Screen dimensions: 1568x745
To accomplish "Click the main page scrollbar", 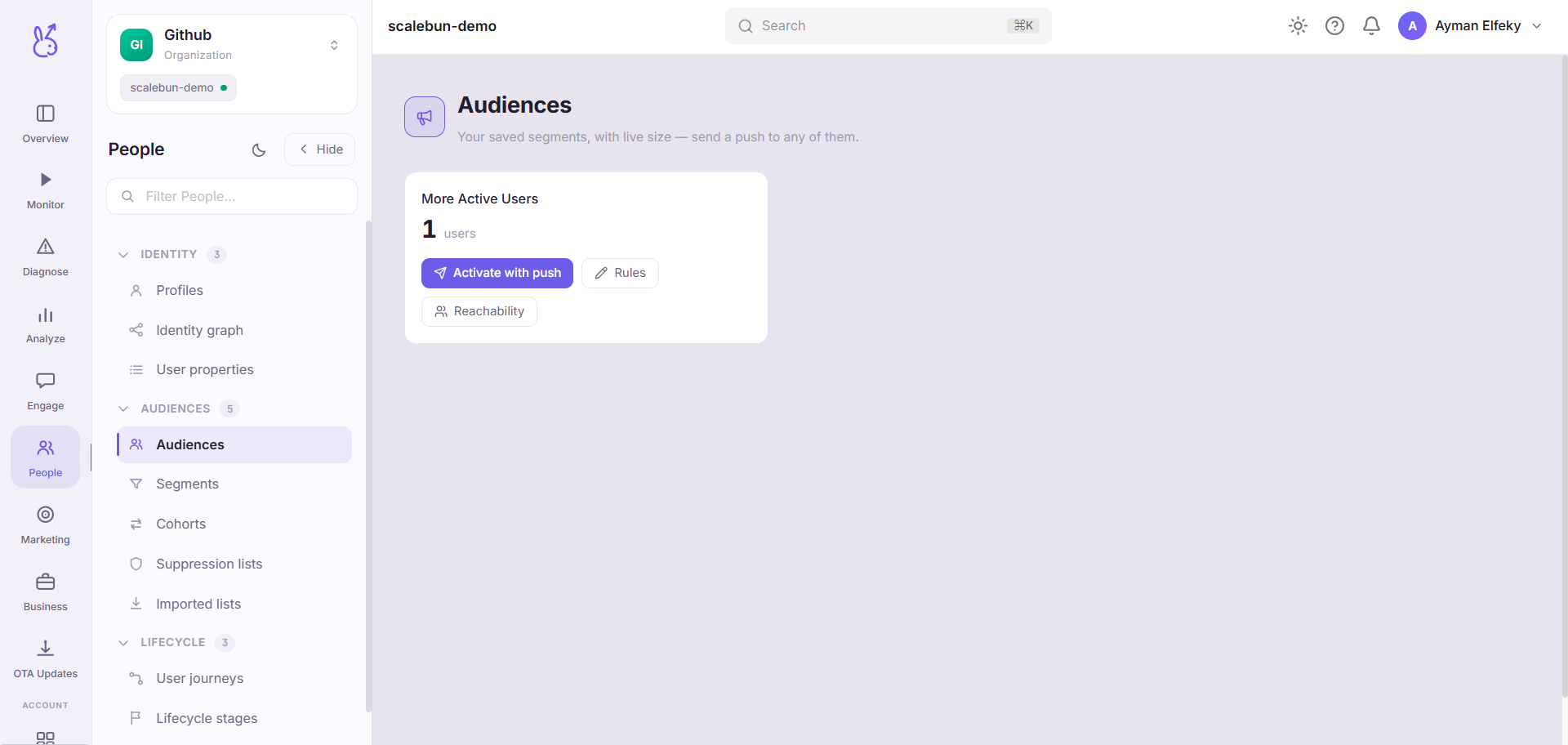I will [x=1565, y=376].
